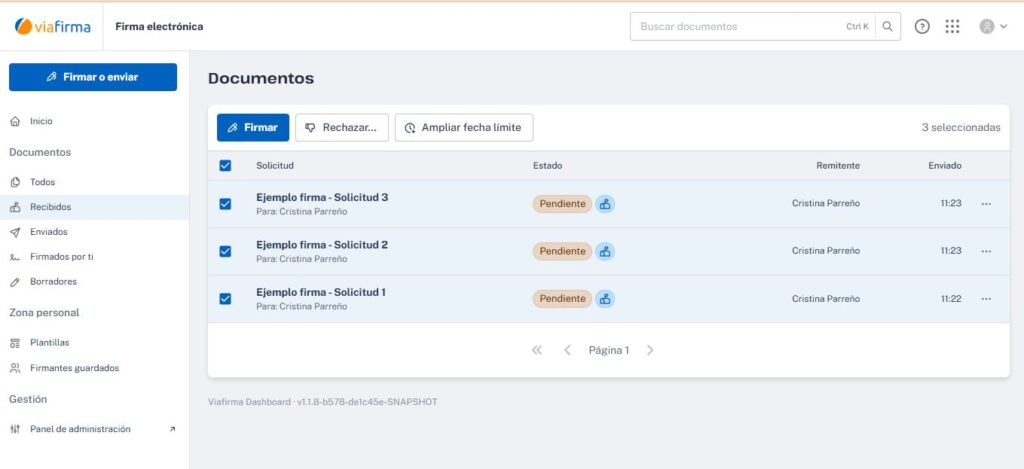Image resolution: width=1024 pixels, height=469 pixels.
Task: Click signature icon beside Solicitud 3 Pendiente
Action: [605, 204]
